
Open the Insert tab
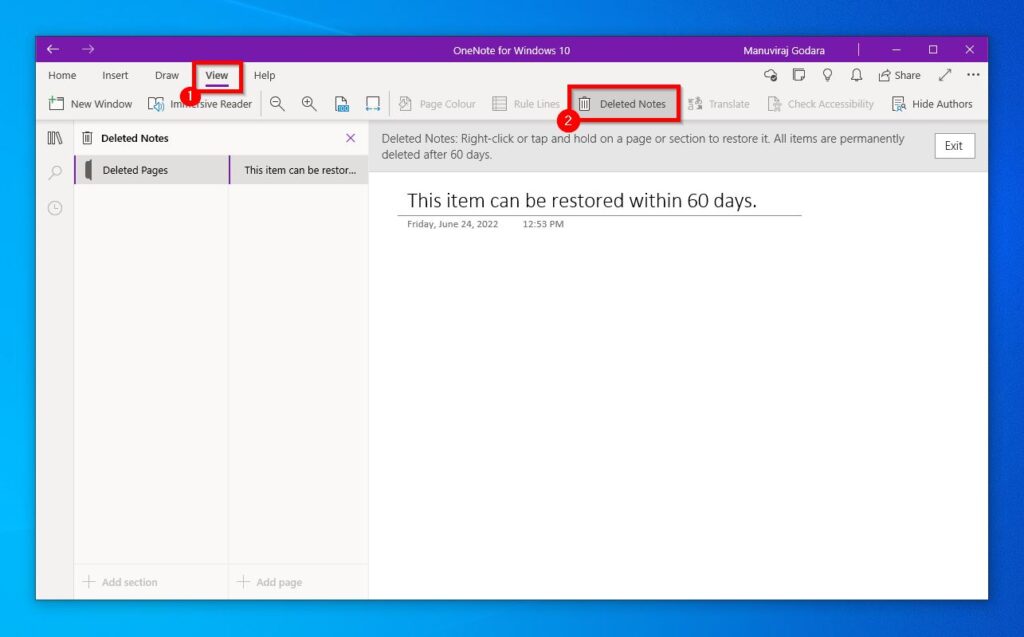115,75
